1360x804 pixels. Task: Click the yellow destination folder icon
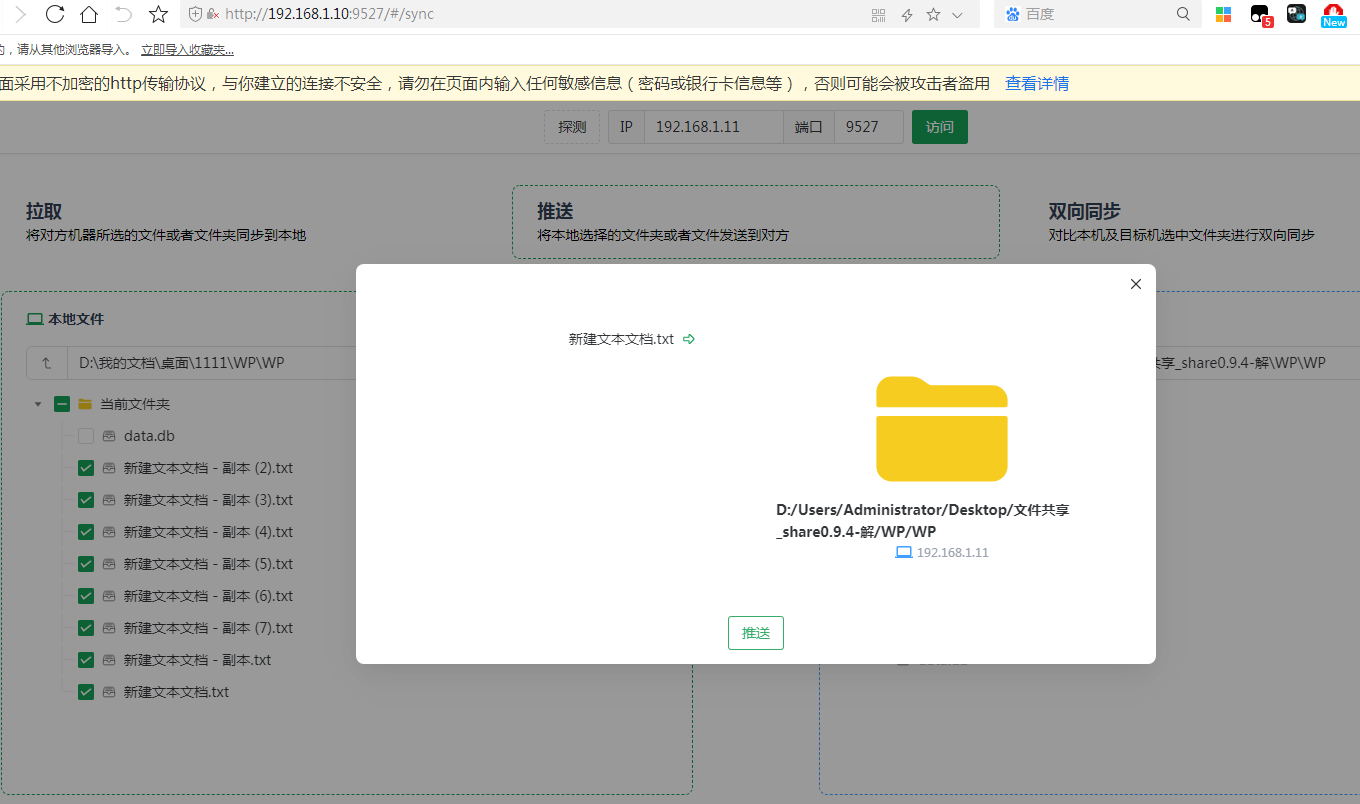941,429
